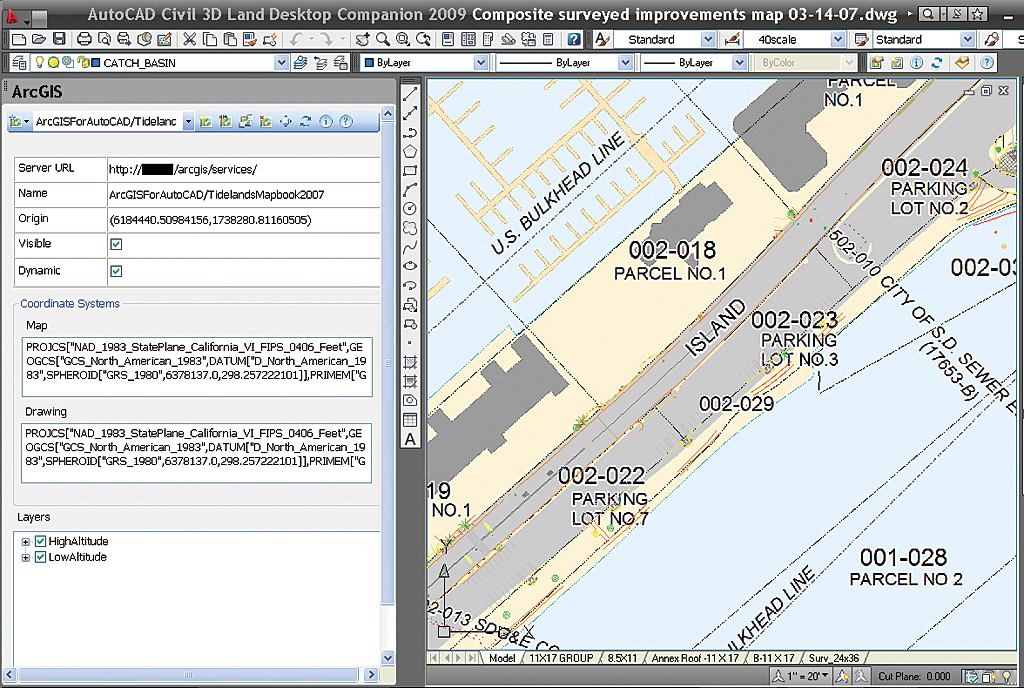
Task: Choose the Multiline Text tool
Action: [410, 439]
